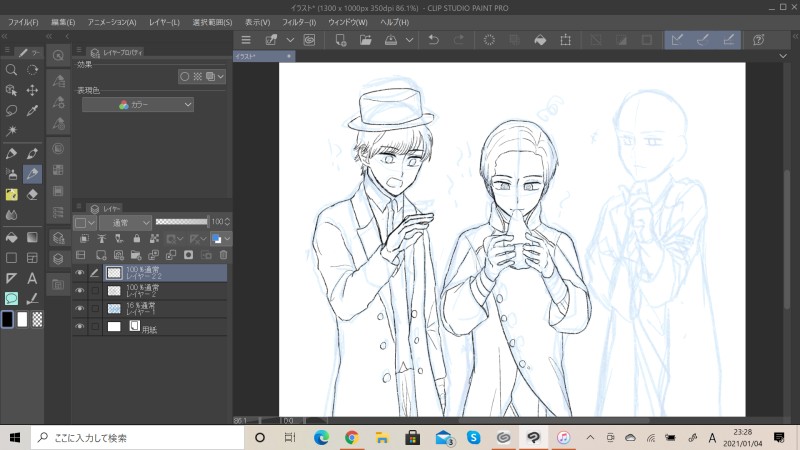Hide the レイヤー 2 2 layer

(80, 272)
